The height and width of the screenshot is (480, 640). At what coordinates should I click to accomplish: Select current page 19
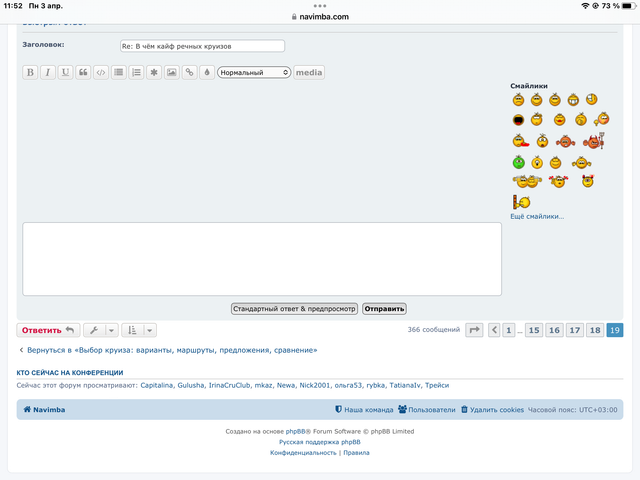(615, 330)
